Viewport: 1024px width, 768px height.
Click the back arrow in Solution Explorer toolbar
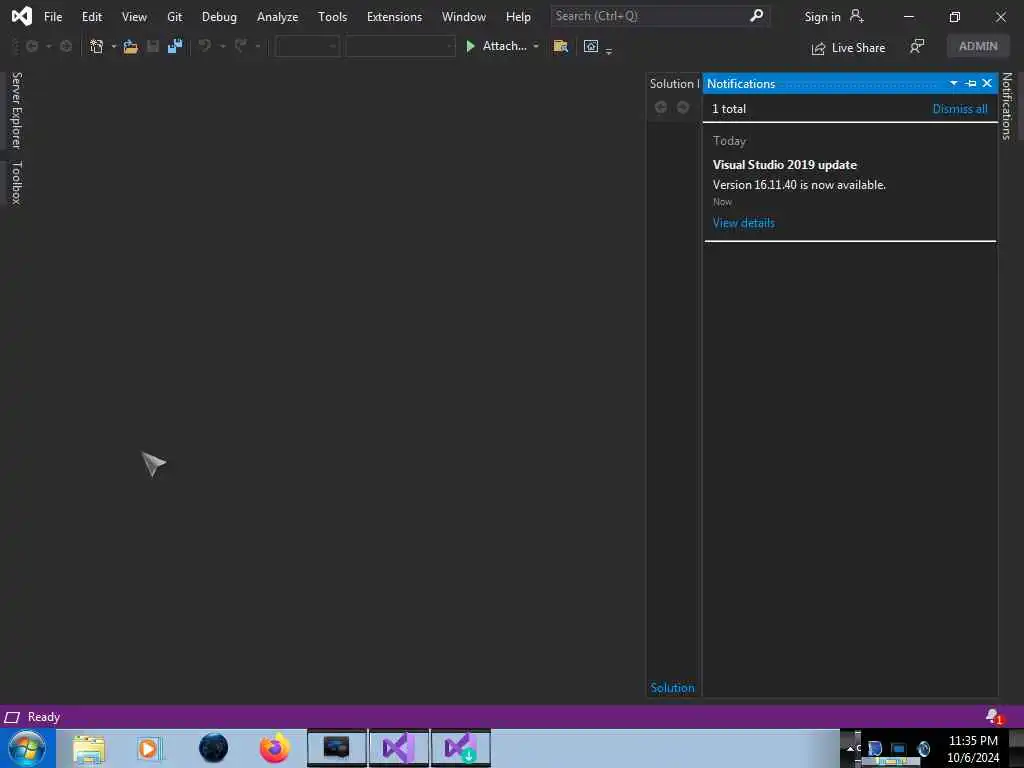(661, 107)
